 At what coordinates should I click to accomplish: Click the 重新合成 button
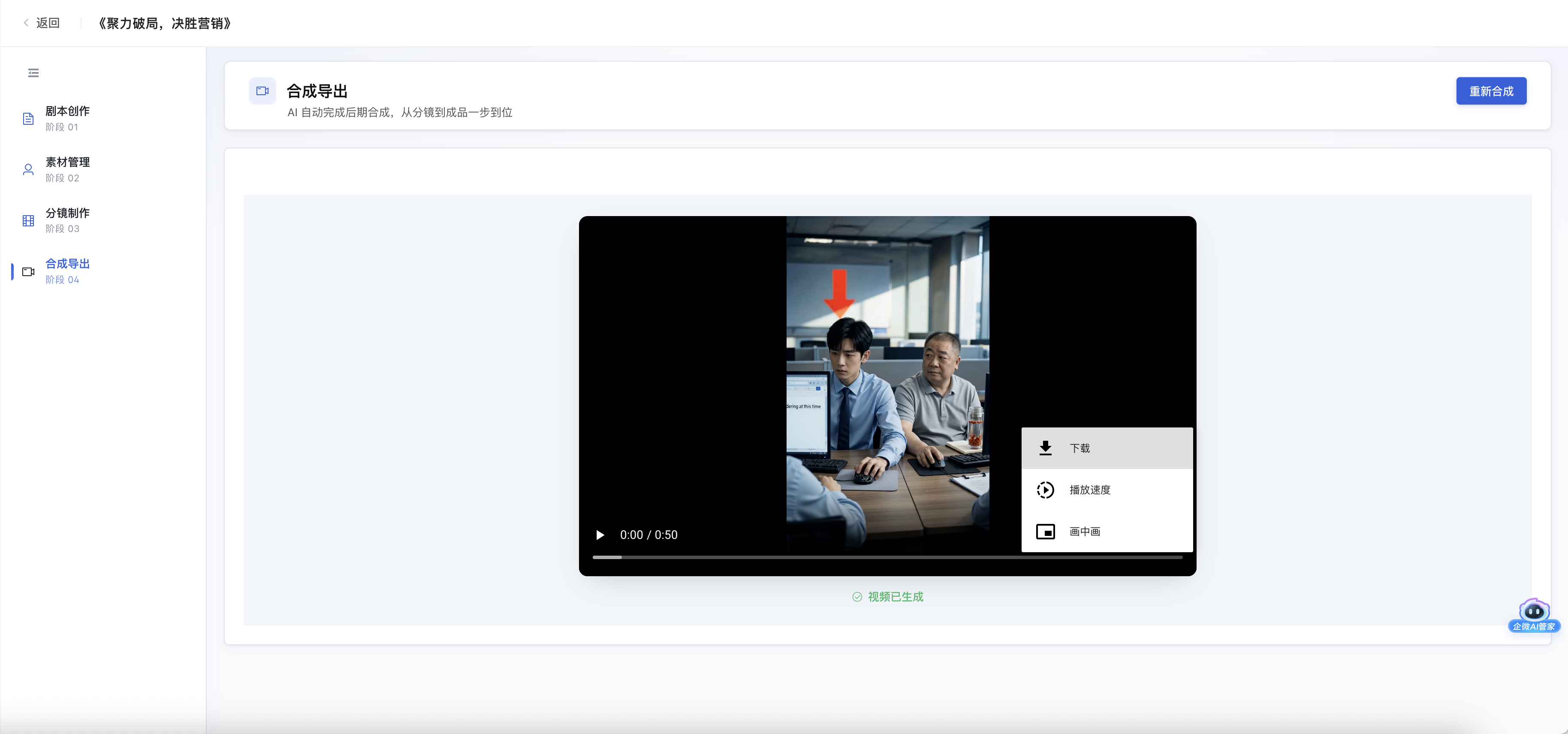1491,91
